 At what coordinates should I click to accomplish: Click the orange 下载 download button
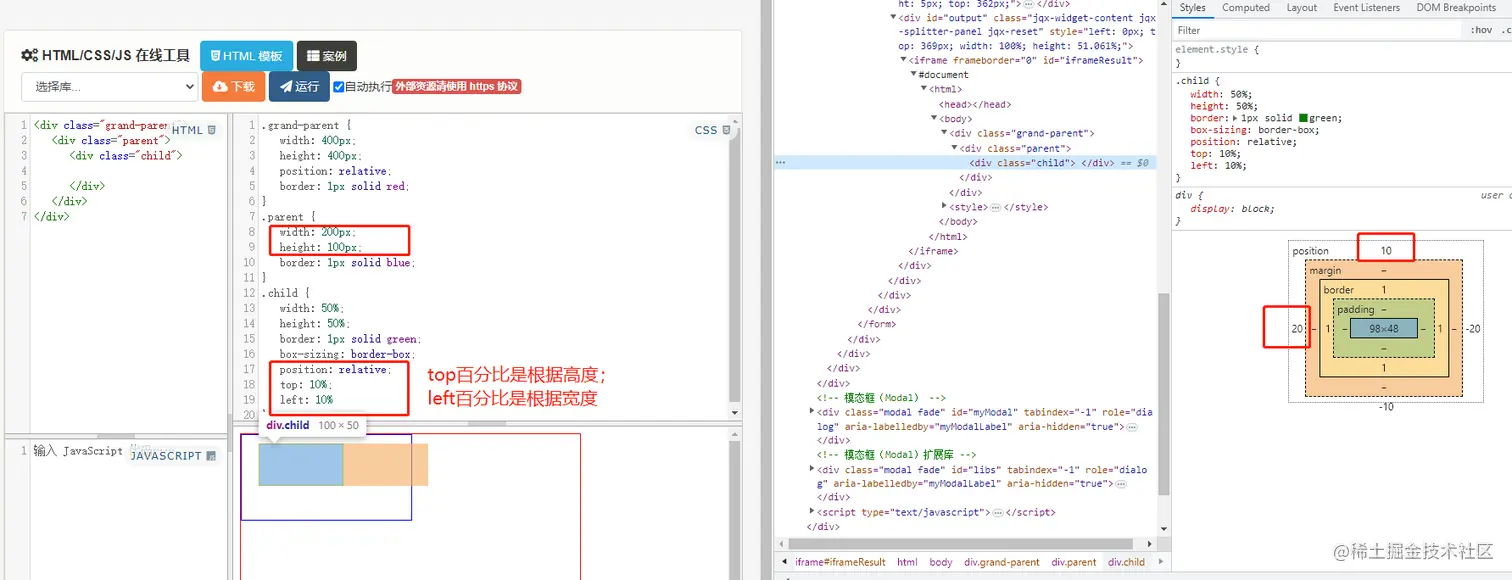point(233,87)
